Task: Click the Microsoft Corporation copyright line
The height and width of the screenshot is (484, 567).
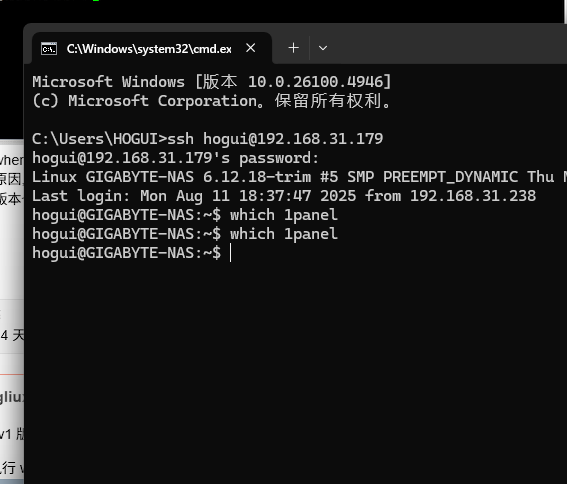Action: tap(212, 101)
